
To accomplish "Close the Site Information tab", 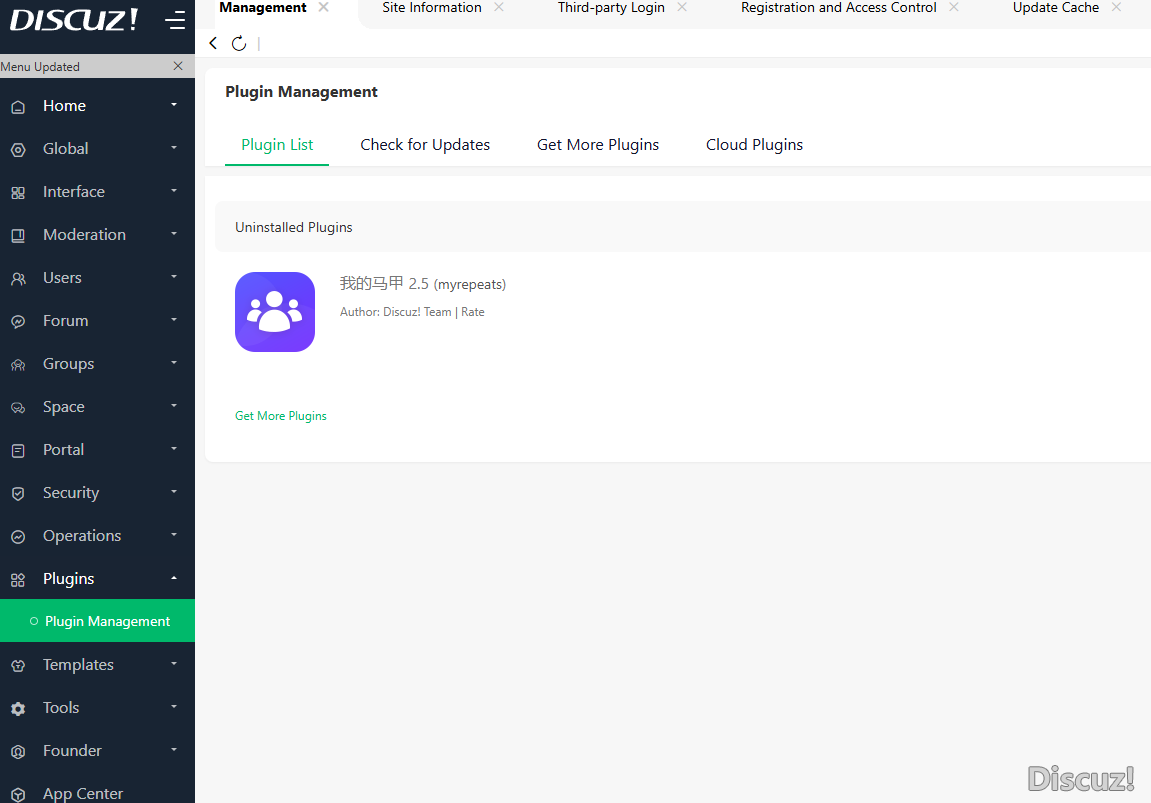I will click(x=499, y=8).
